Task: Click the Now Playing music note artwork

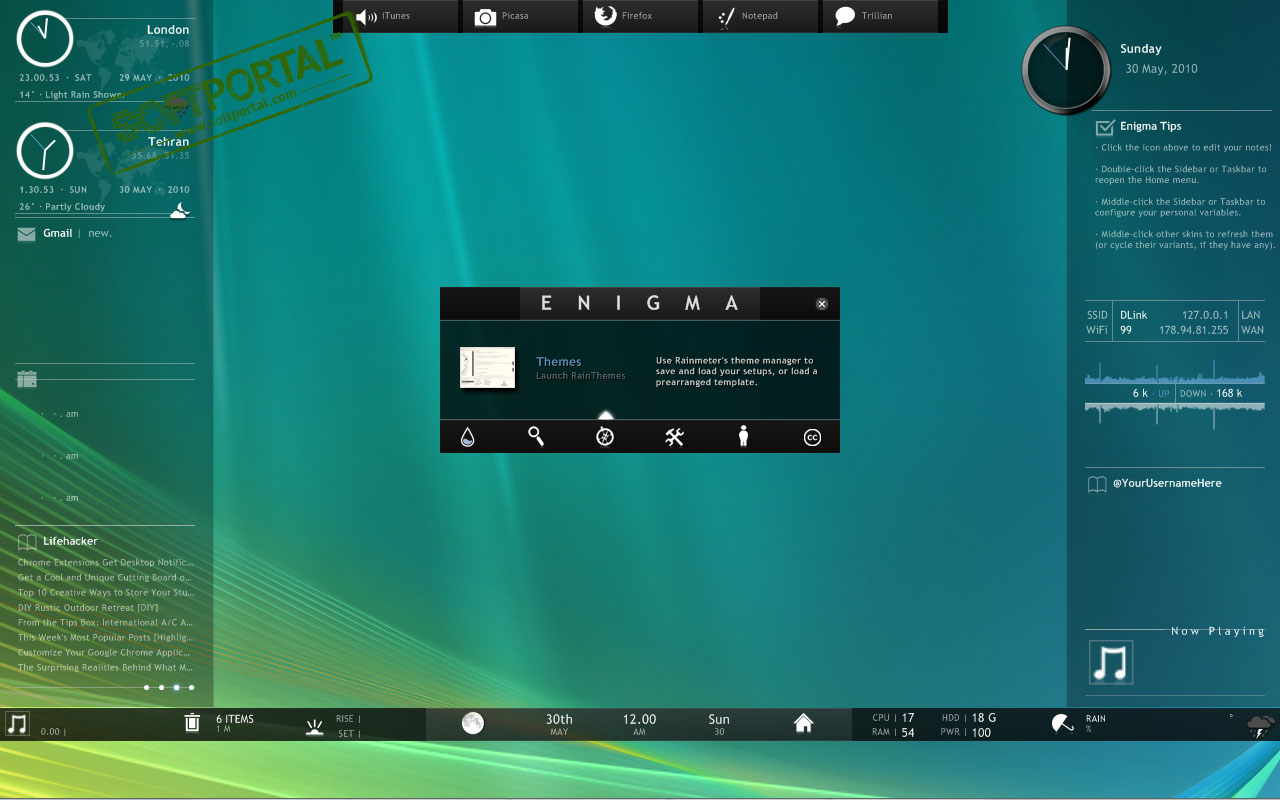Action: coord(1111,662)
